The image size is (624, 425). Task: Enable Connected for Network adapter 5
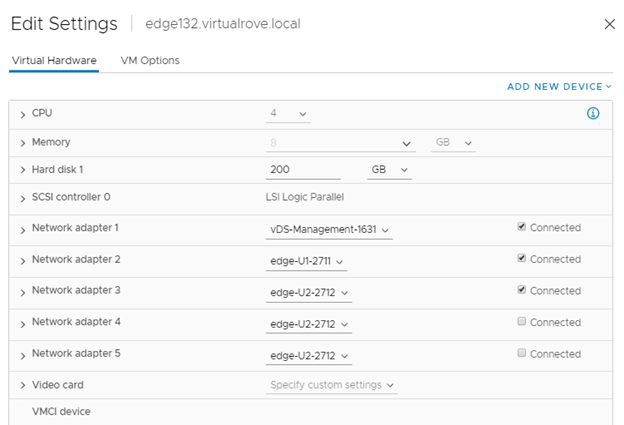[x=522, y=354]
